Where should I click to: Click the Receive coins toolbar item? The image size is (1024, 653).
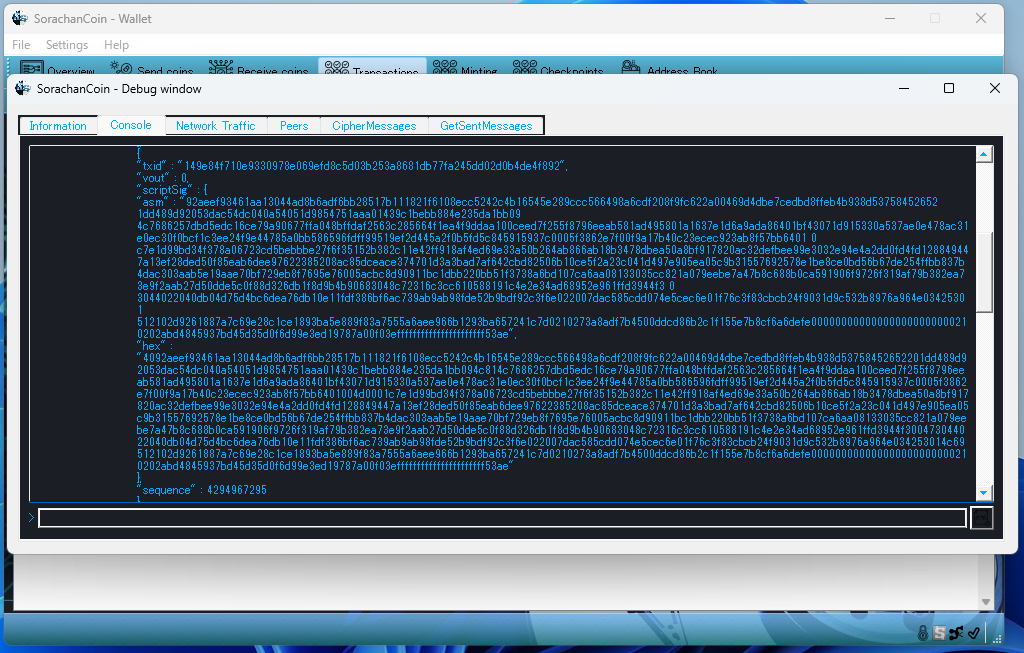click(259, 69)
